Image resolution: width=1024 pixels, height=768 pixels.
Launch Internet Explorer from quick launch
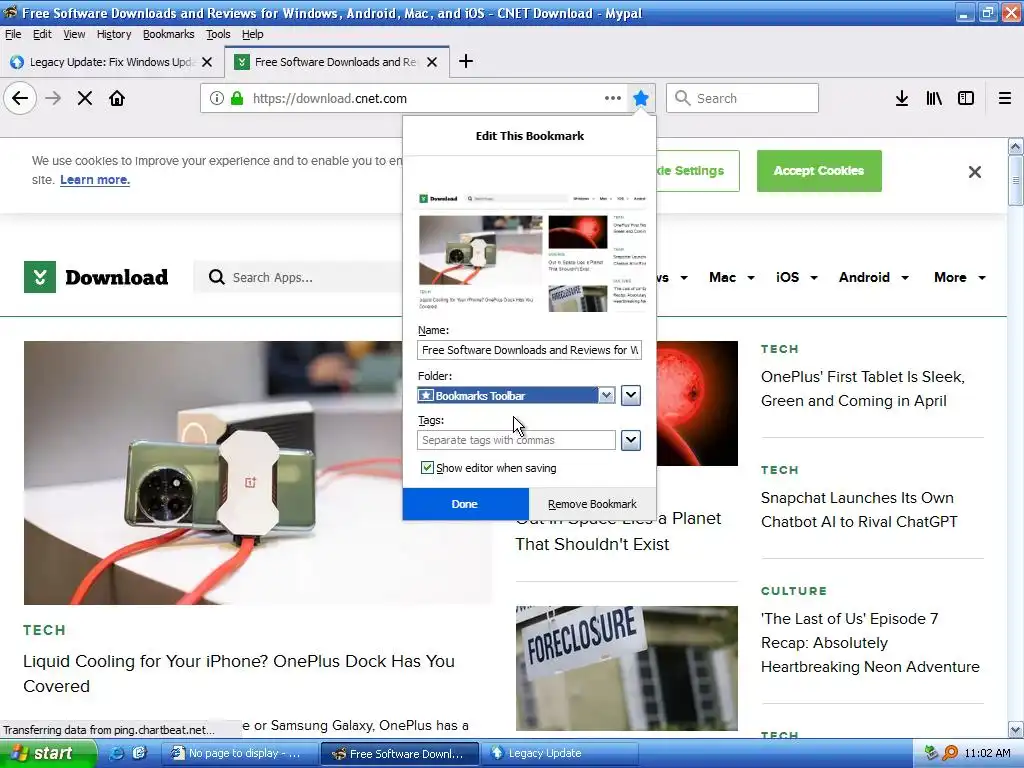point(117,753)
